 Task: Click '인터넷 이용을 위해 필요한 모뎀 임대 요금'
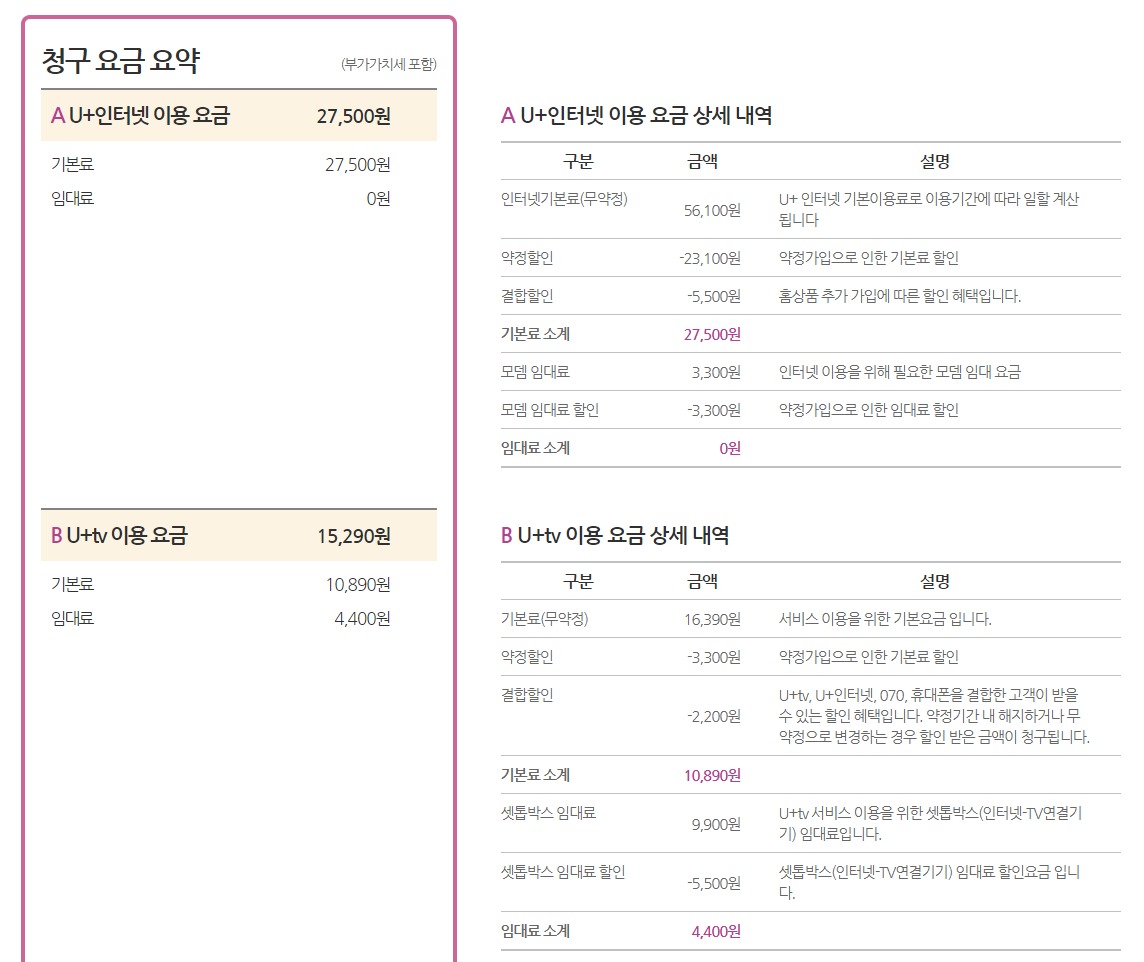900,371
